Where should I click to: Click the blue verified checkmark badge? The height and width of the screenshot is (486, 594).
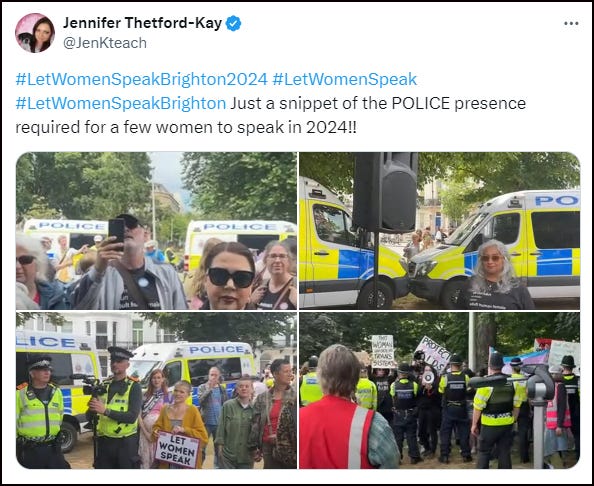click(x=233, y=23)
